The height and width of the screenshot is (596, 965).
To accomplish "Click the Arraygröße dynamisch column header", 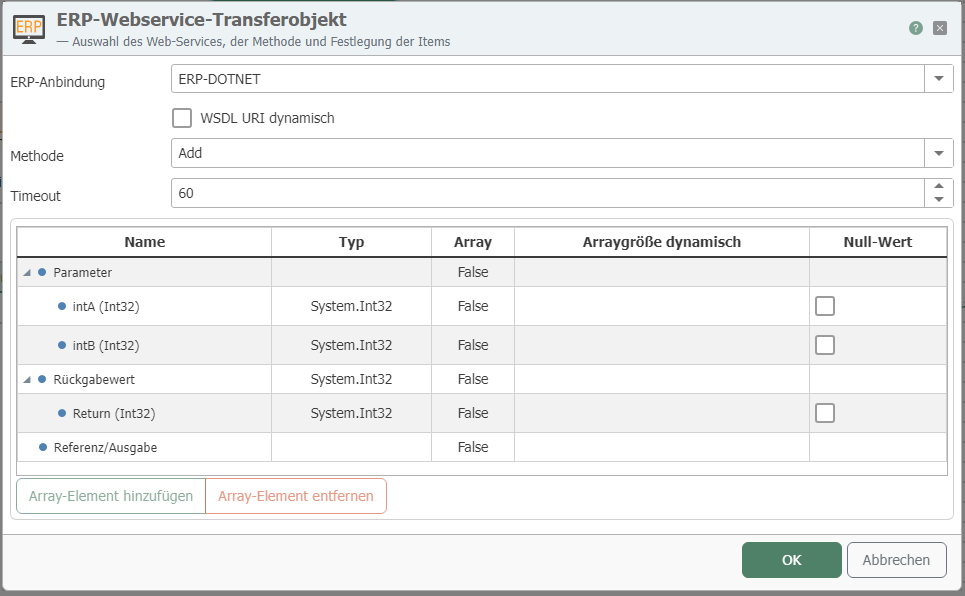I will [x=661, y=242].
